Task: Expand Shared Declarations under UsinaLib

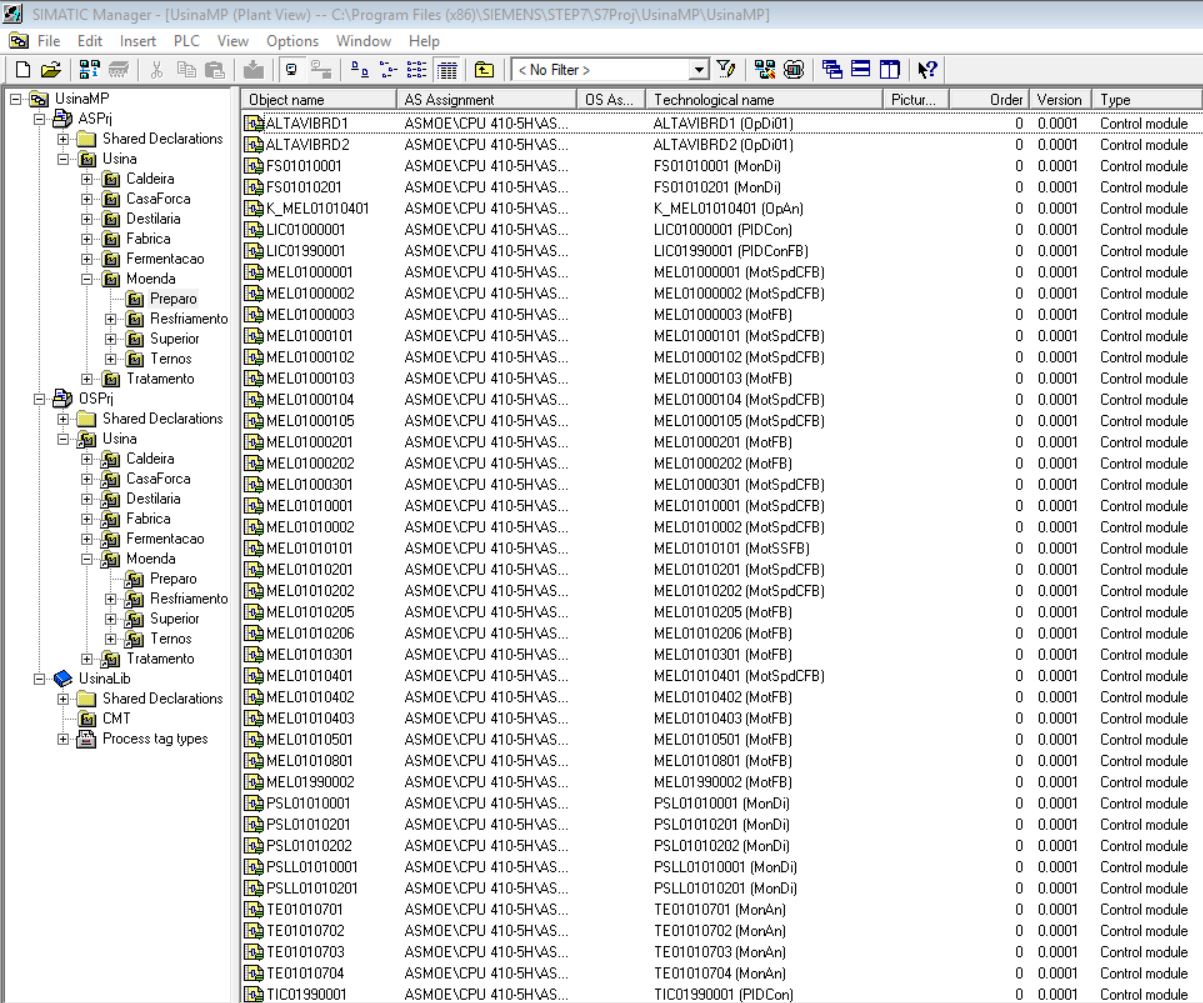Action: click(64, 699)
